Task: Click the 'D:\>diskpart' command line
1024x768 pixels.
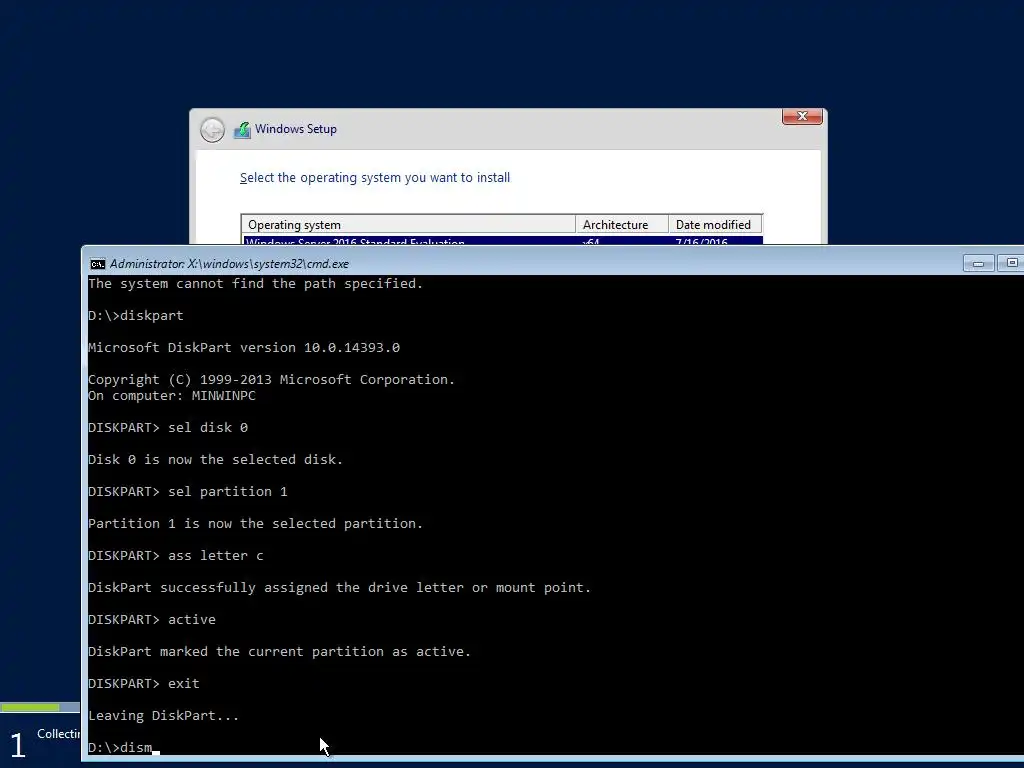Action: (136, 315)
